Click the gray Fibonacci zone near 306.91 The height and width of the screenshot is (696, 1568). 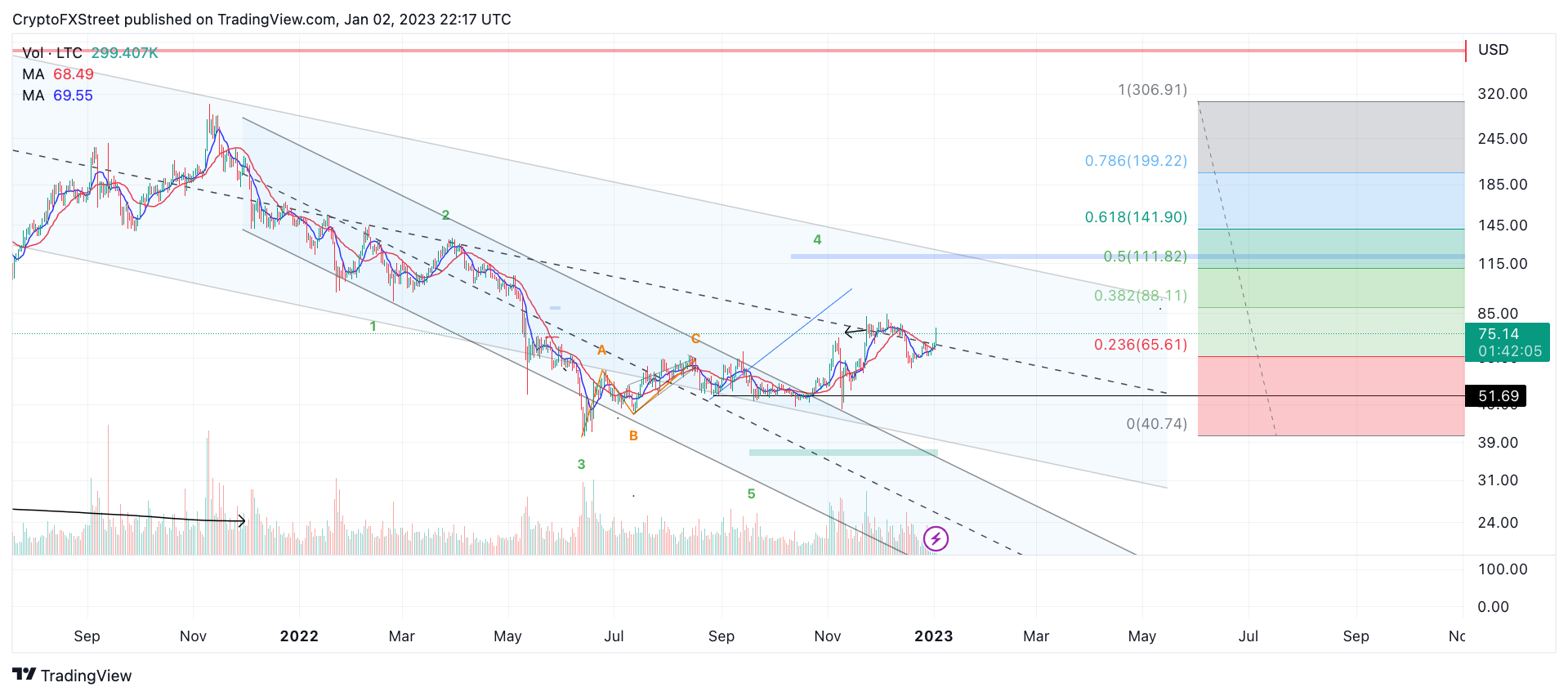(x=1331, y=137)
